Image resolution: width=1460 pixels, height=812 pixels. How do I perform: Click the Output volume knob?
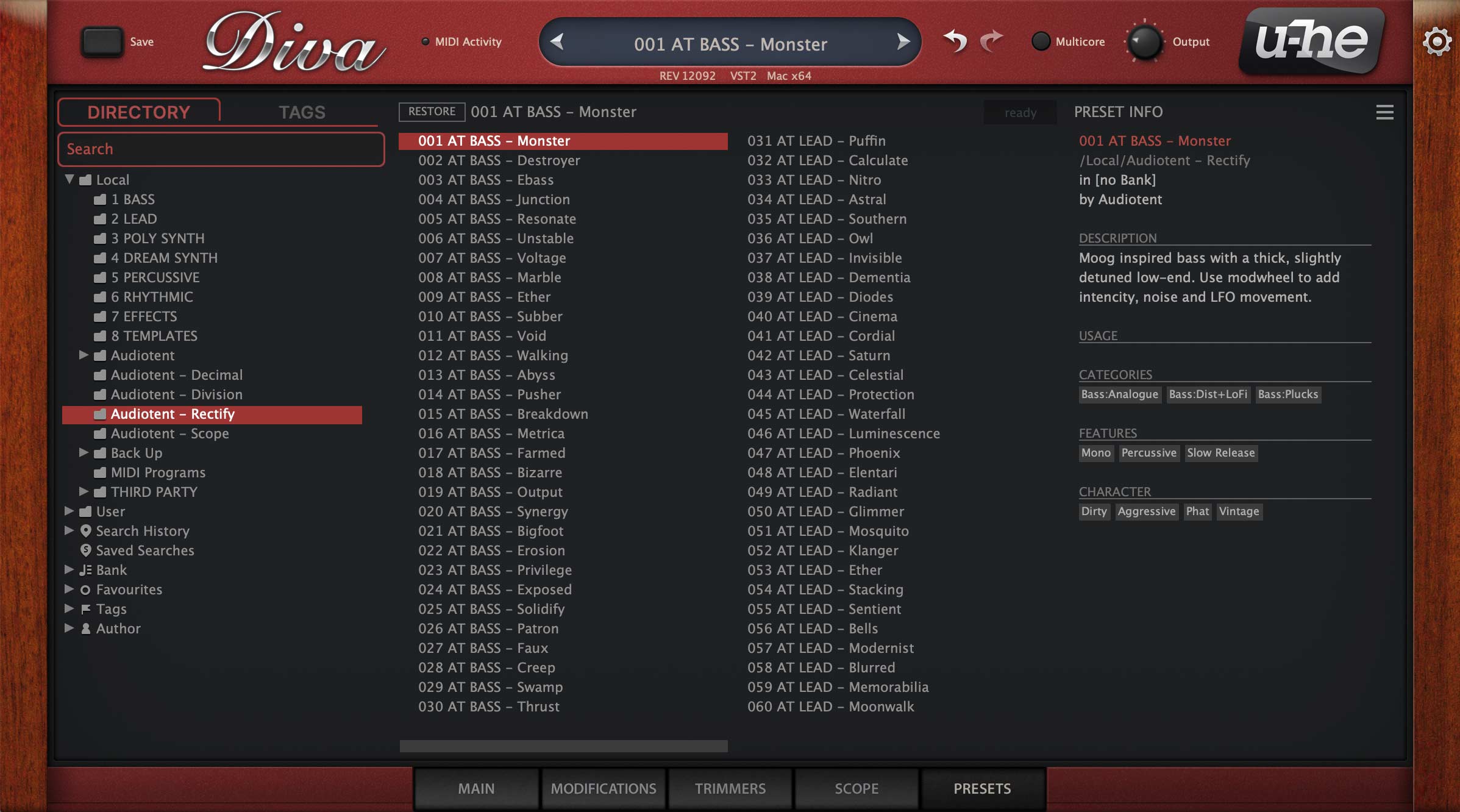[x=1144, y=42]
